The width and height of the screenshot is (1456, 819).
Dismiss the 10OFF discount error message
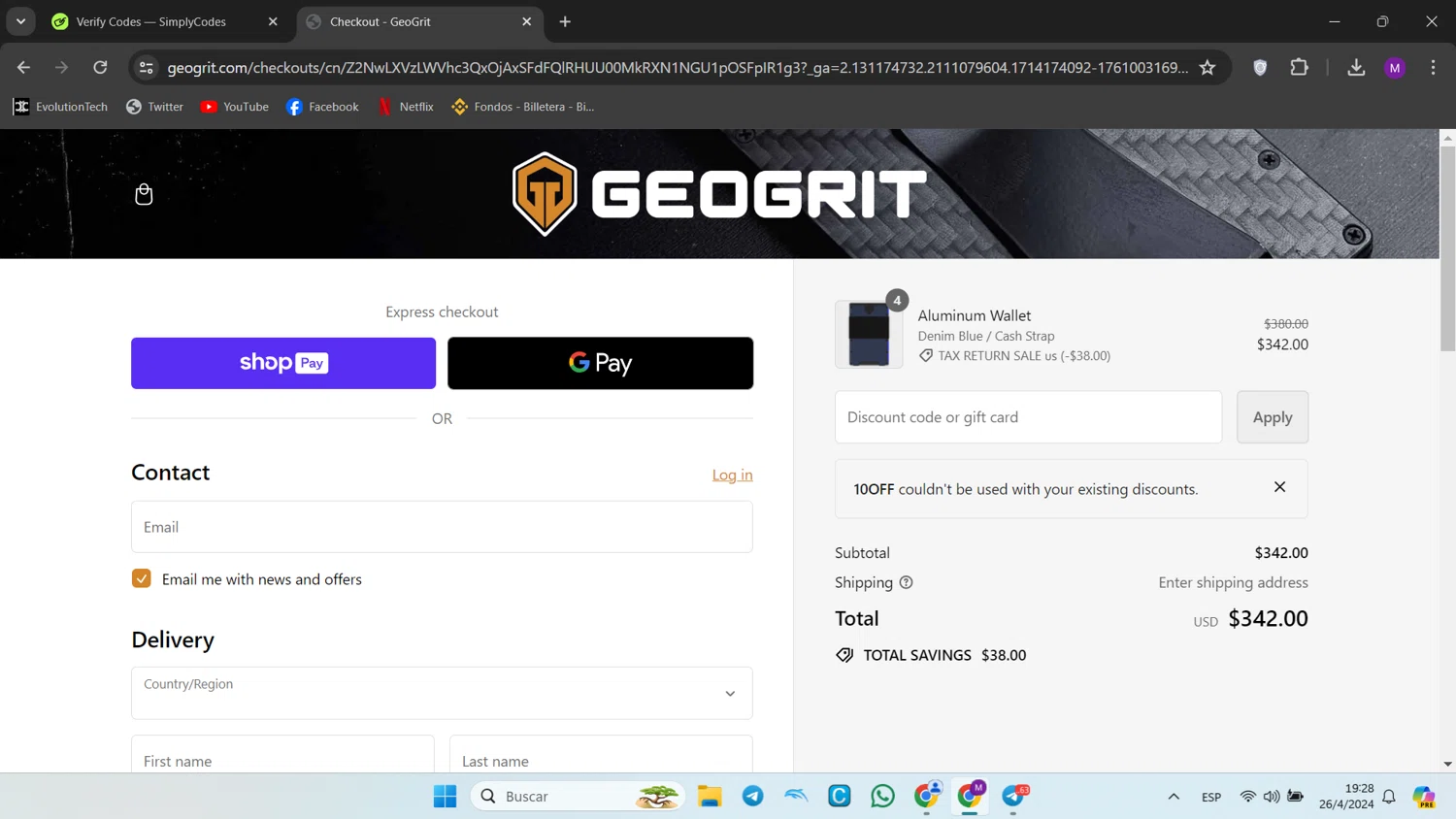click(x=1279, y=487)
